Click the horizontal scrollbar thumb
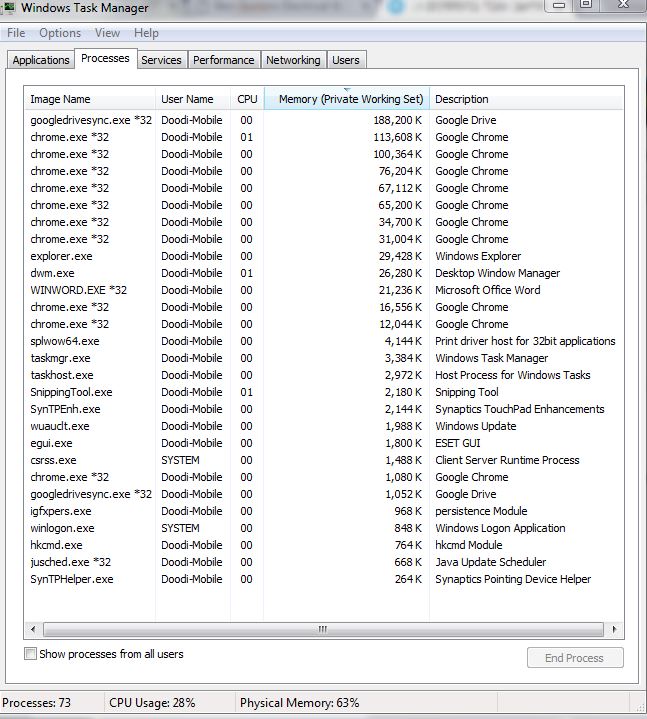 (323, 629)
